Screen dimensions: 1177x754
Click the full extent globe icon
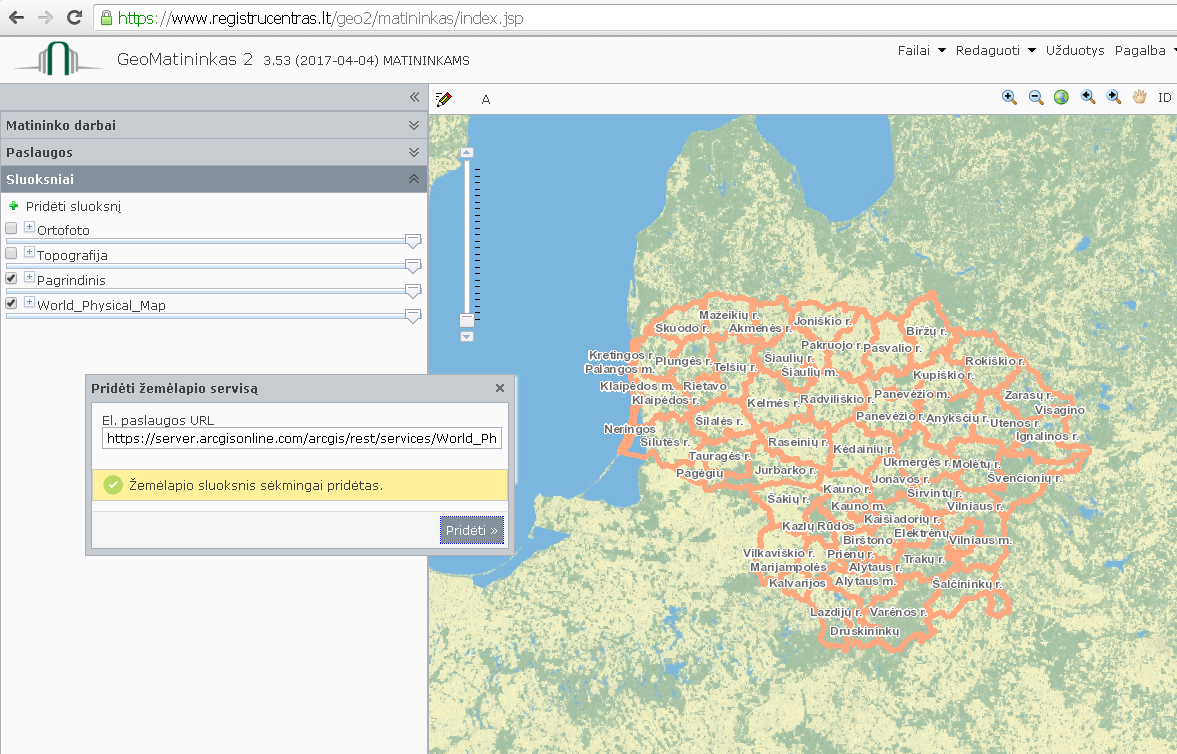click(x=1061, y=98)
